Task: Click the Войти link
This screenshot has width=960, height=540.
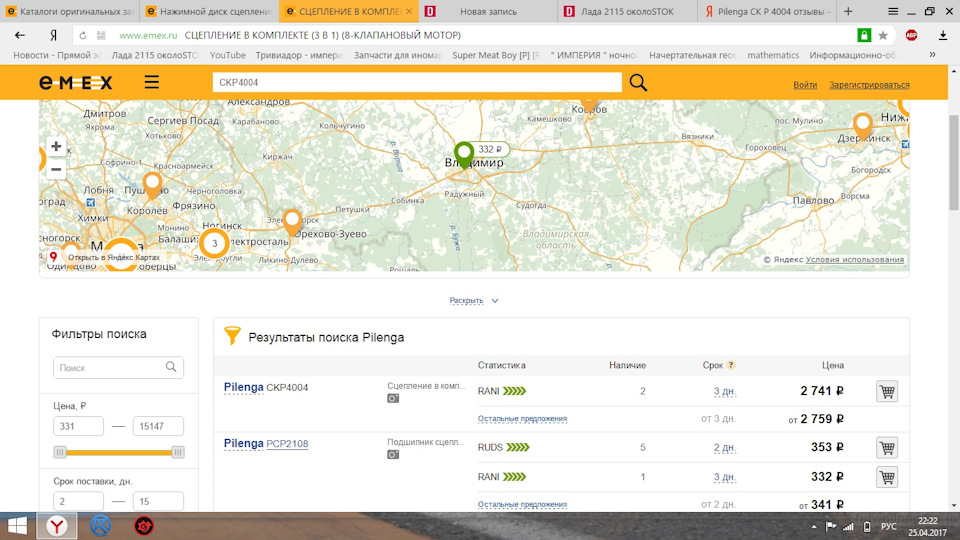Action: (805, 85)
